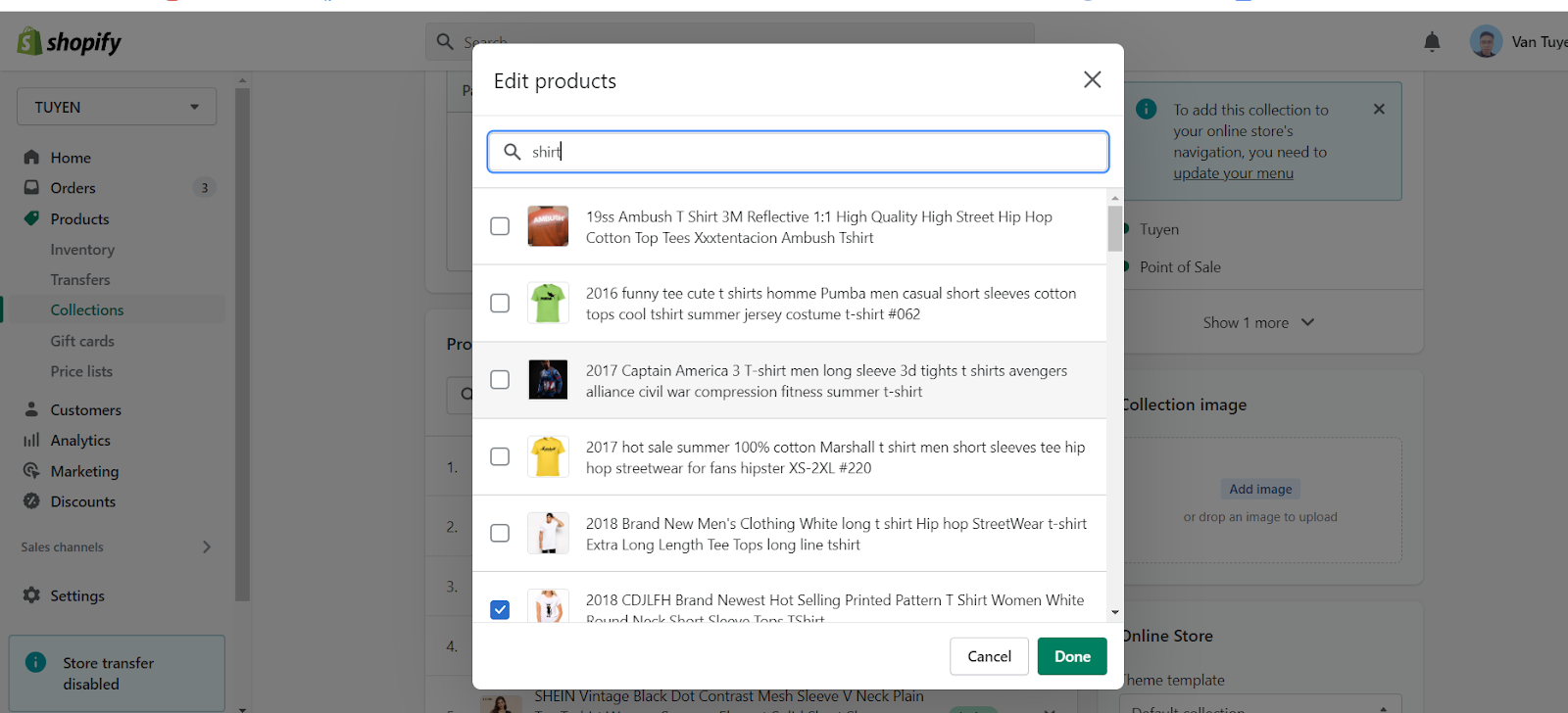Click the Marketing icon in sidebar

[31, 470]
